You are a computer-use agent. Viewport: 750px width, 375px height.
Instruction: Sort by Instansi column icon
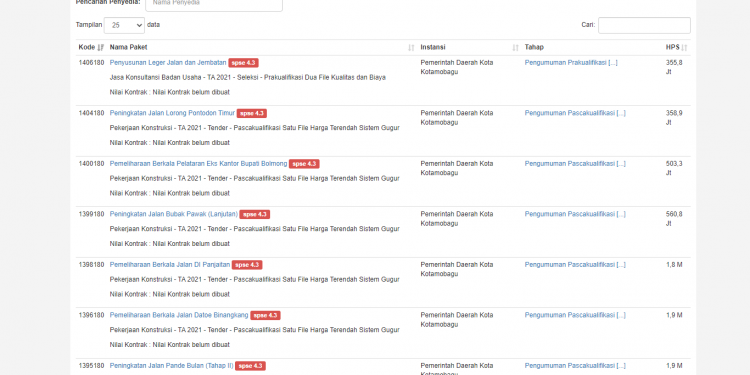tap(515, 47)
